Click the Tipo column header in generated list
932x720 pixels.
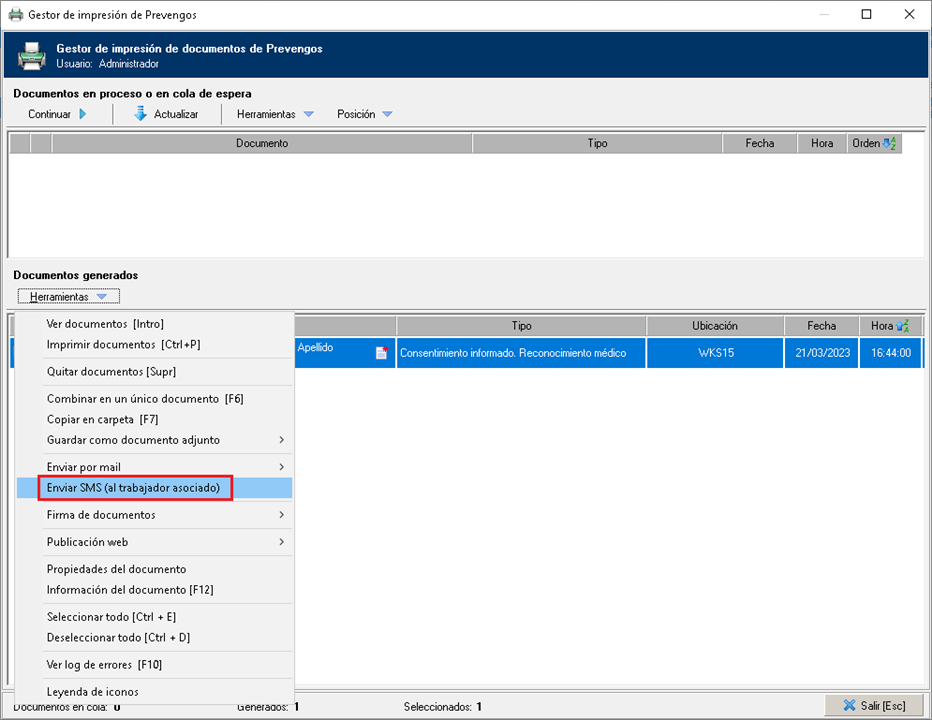(521, 326)
